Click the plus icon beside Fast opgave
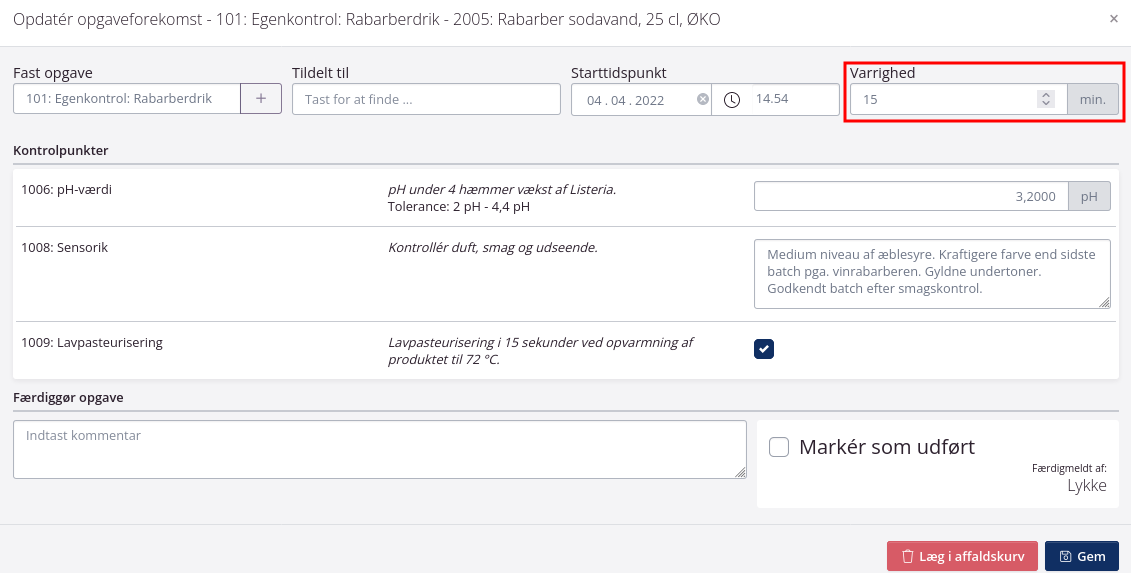 261,99
